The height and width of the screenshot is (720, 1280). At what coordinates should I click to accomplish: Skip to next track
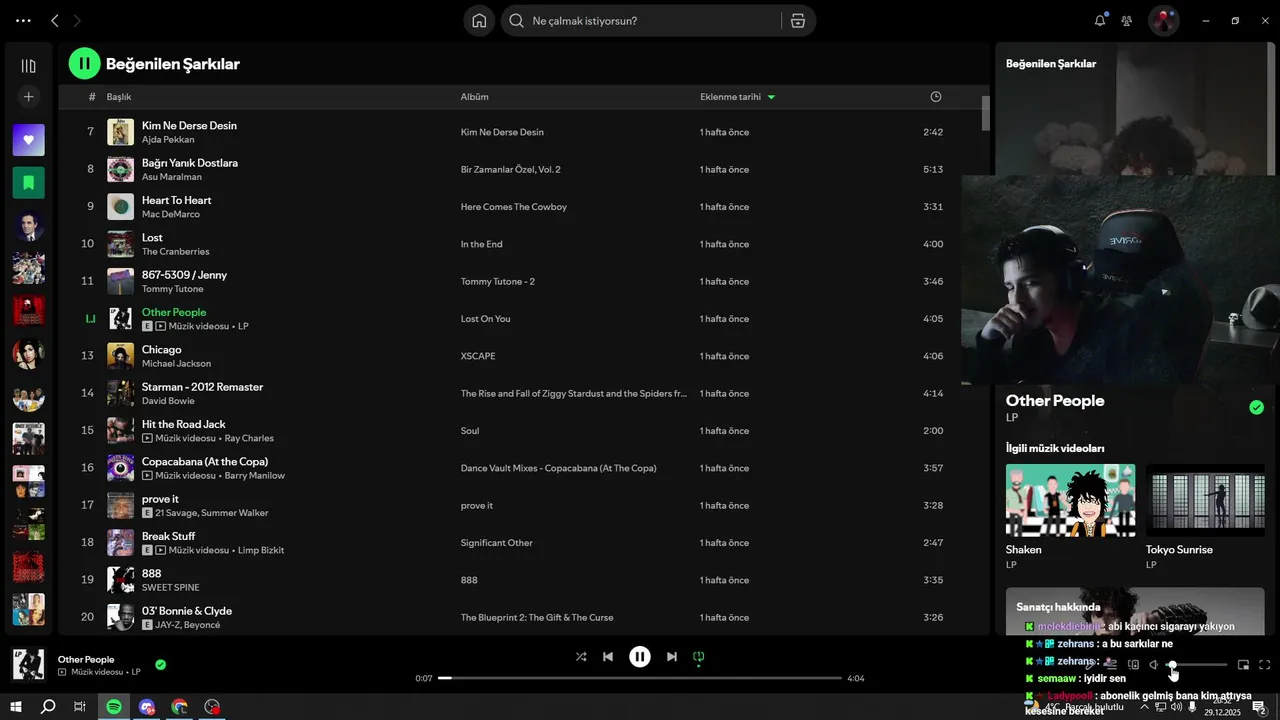[672, 657]
